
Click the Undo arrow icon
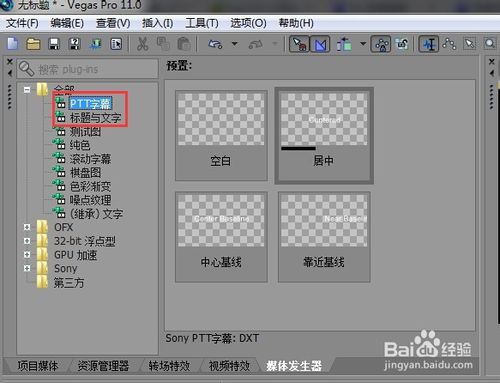pos(215,44)
